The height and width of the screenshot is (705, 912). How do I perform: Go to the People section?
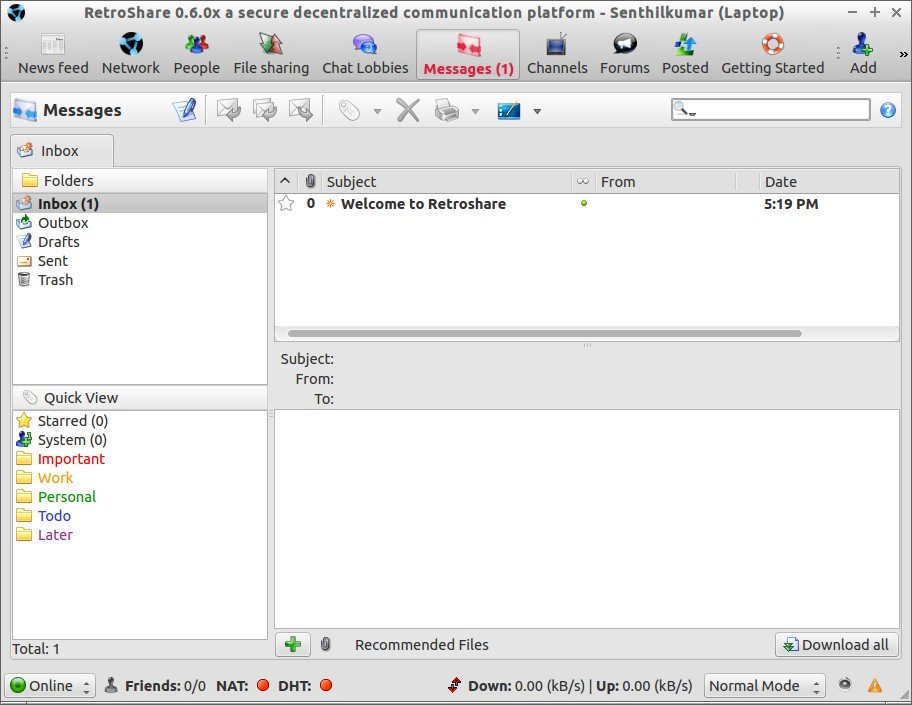197,55
